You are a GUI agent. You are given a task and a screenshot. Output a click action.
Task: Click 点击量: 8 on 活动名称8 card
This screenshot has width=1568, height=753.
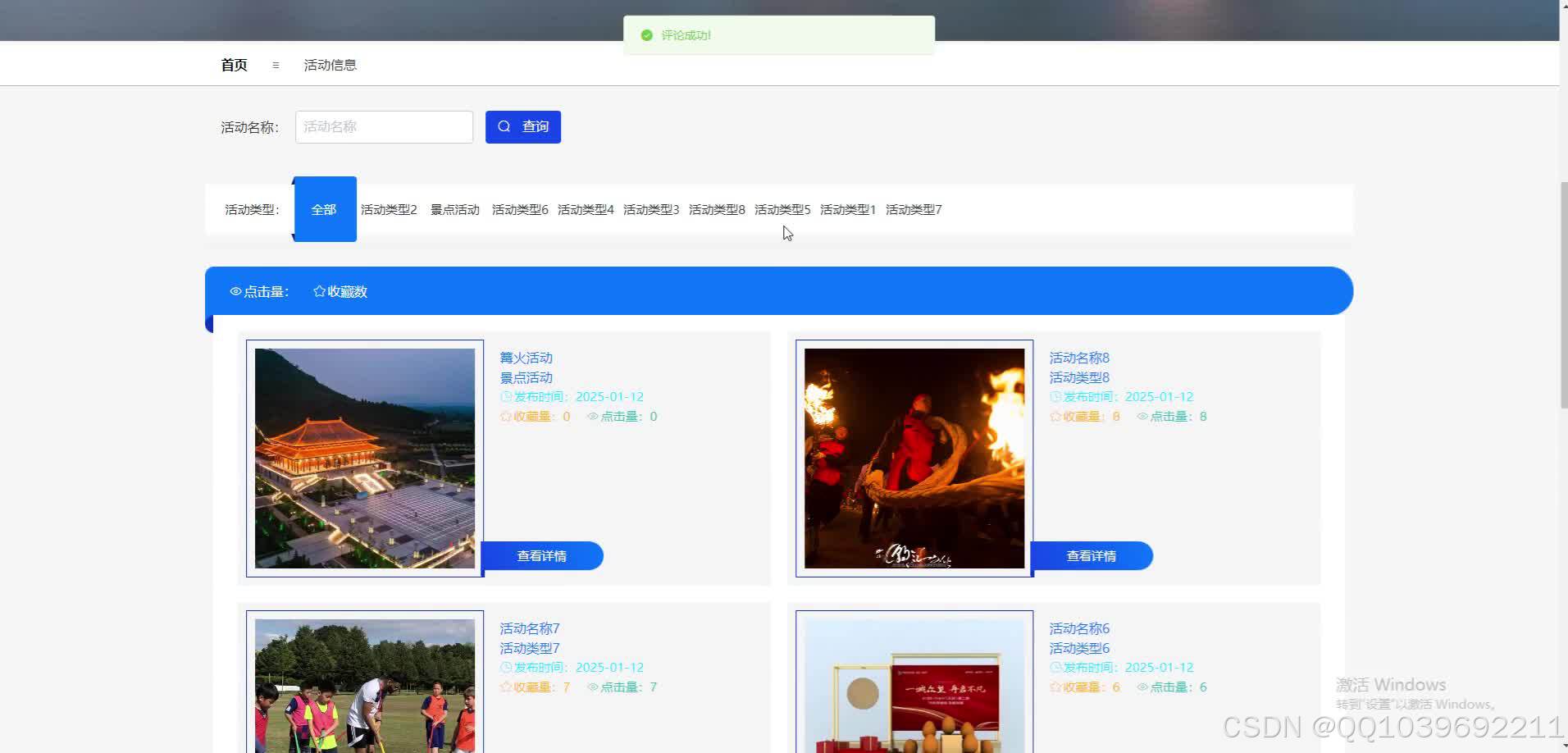pos(1172,417)
